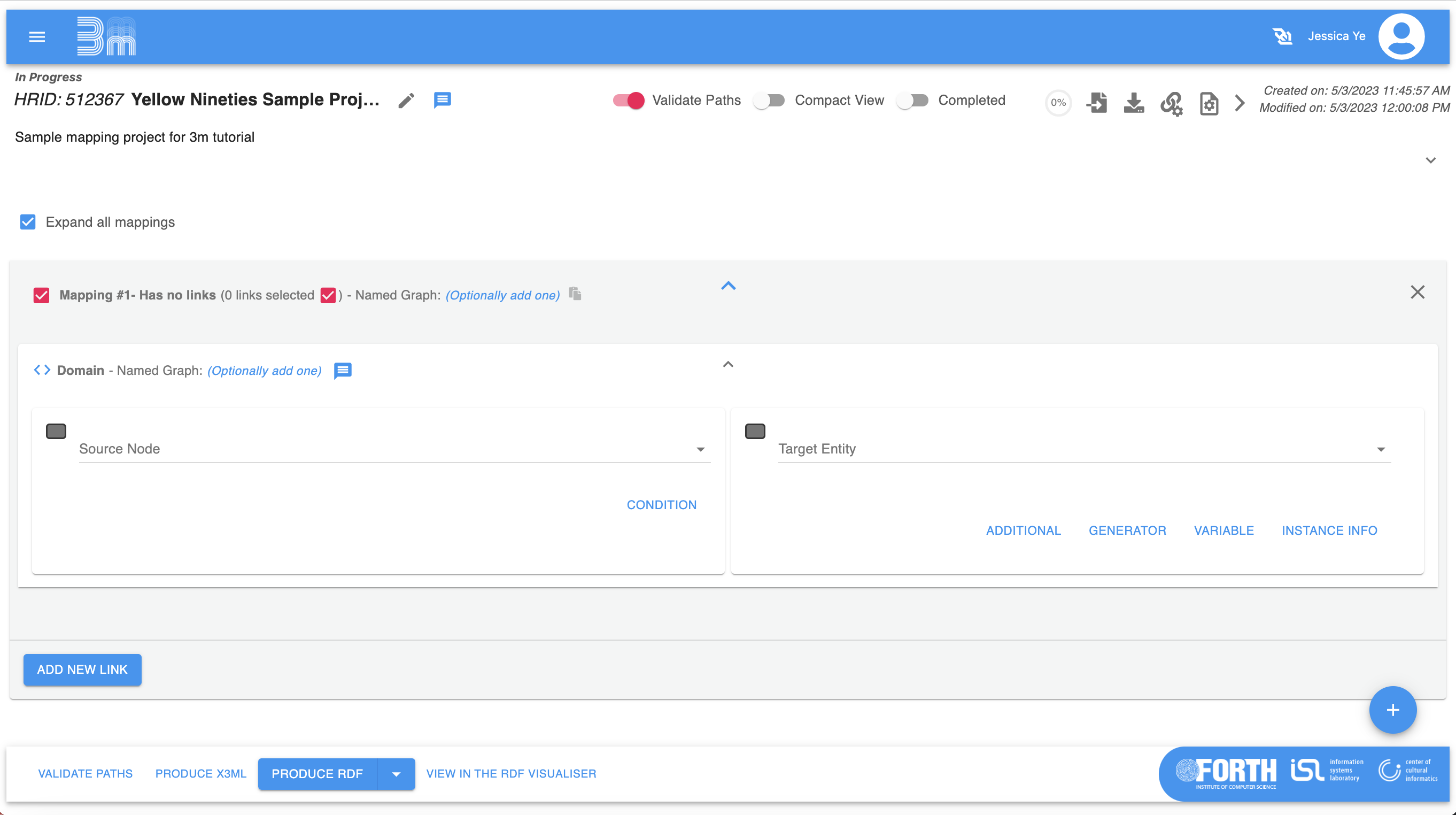This screenshot has width=1456, height=815.
Task: Open the project comments icon beside the title
Action: pos(442,100)
